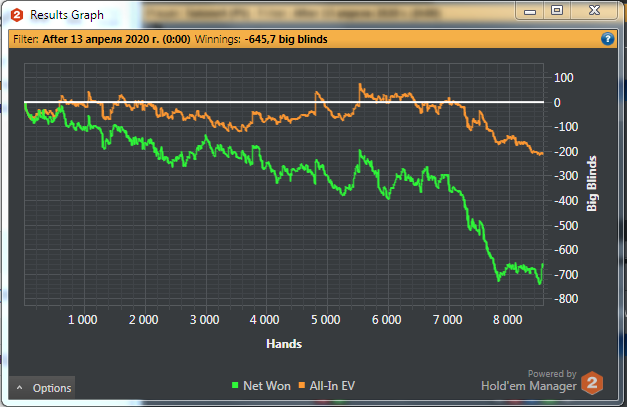Click the '-500' y-axis label
Image resolution: width=627 pixels, height=407 pixels.
[566, 225]
